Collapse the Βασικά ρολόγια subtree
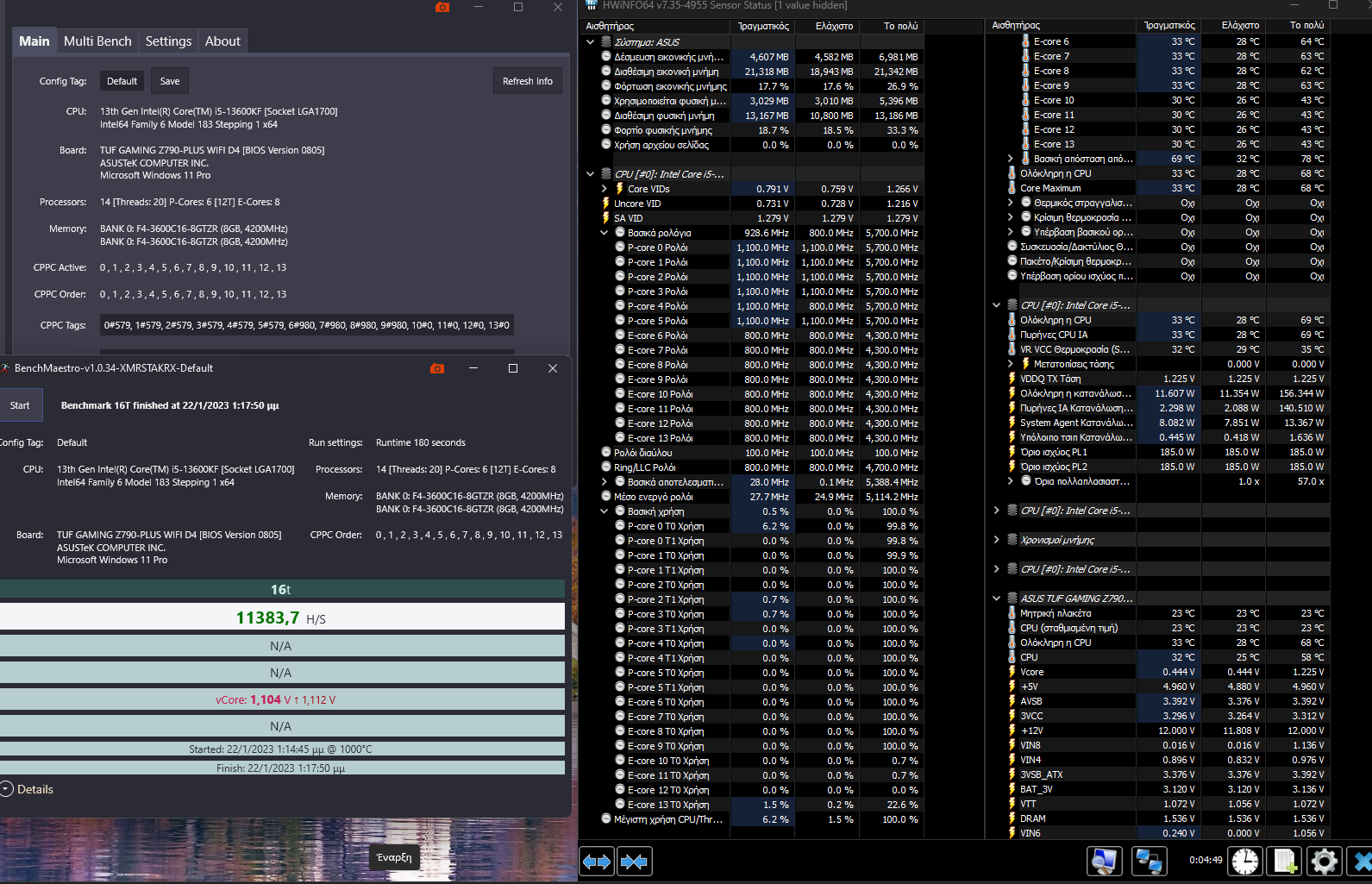Screen dimensions: 1372x884 (604, 233)
